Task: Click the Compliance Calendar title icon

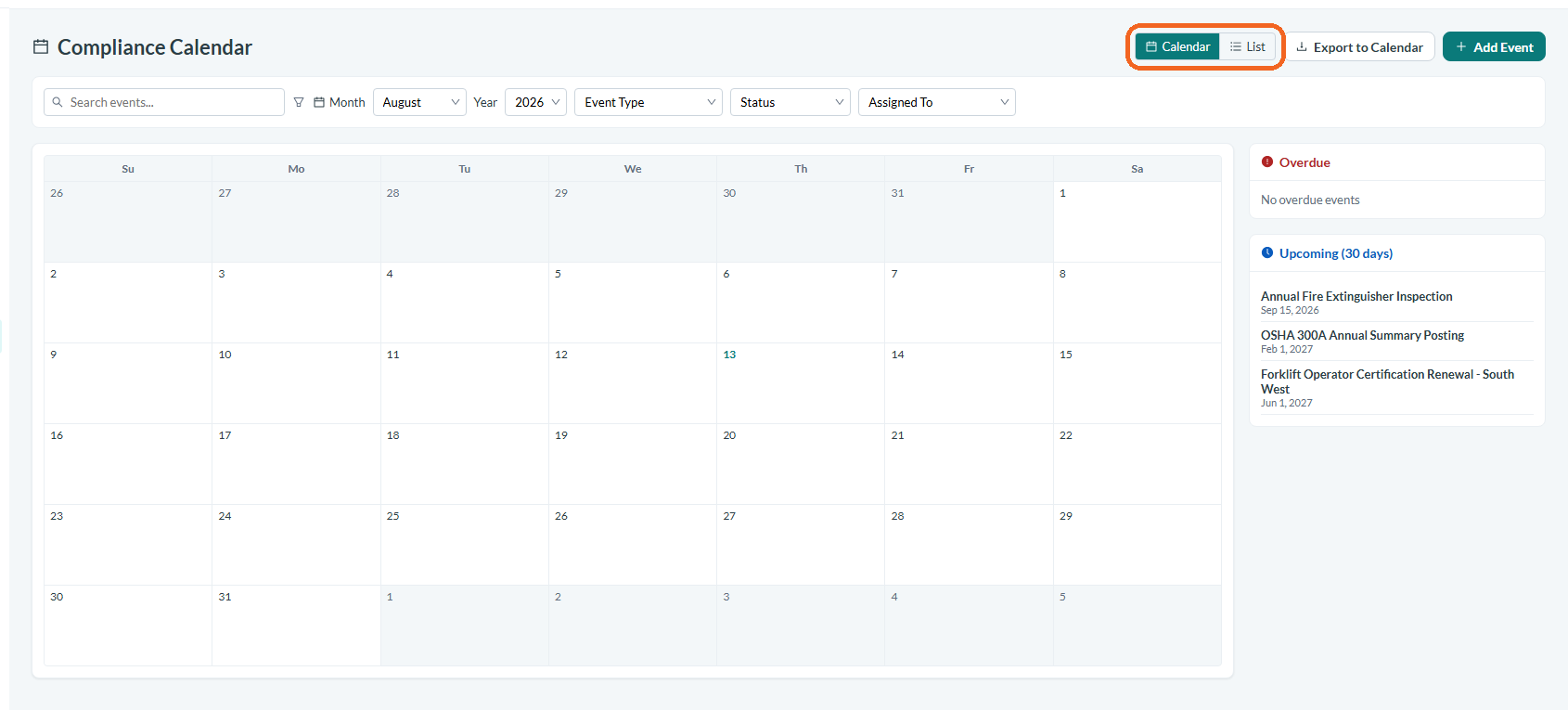Action: pos(41,46)
